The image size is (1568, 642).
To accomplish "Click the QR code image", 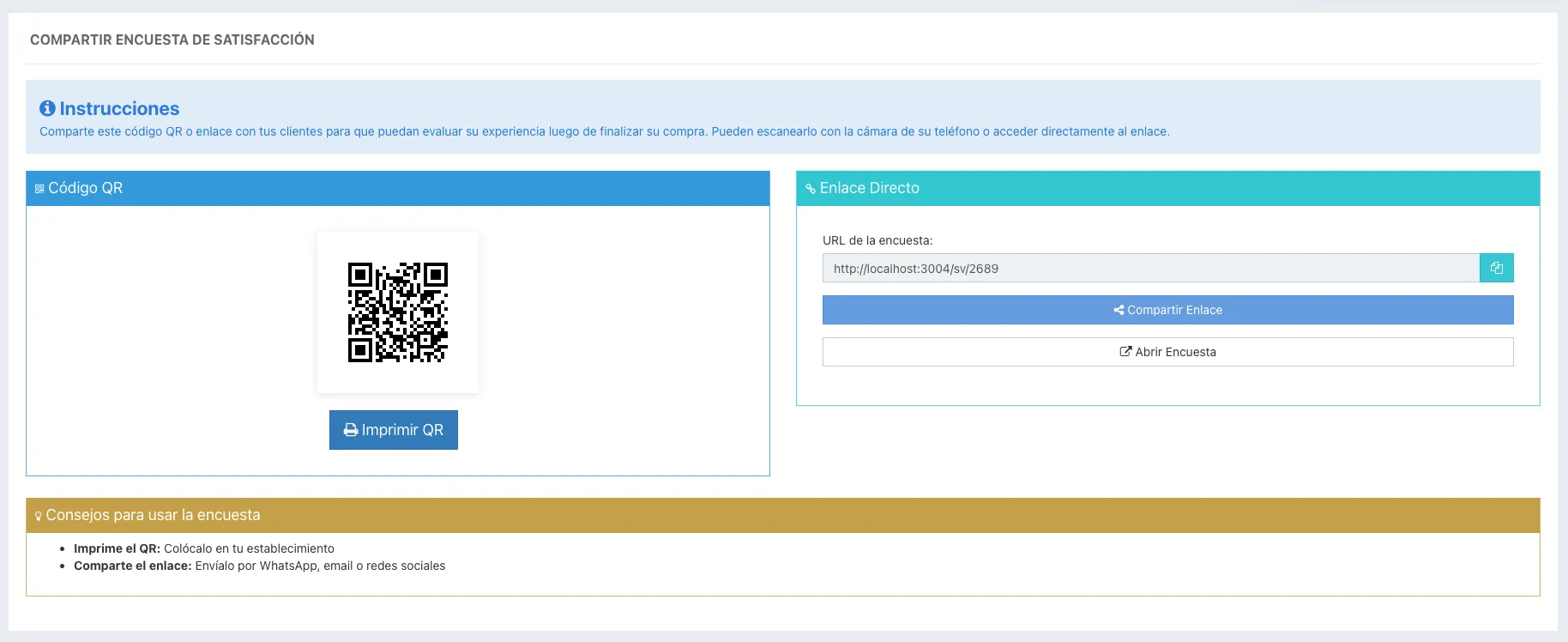I will click(x=398, y=312).
